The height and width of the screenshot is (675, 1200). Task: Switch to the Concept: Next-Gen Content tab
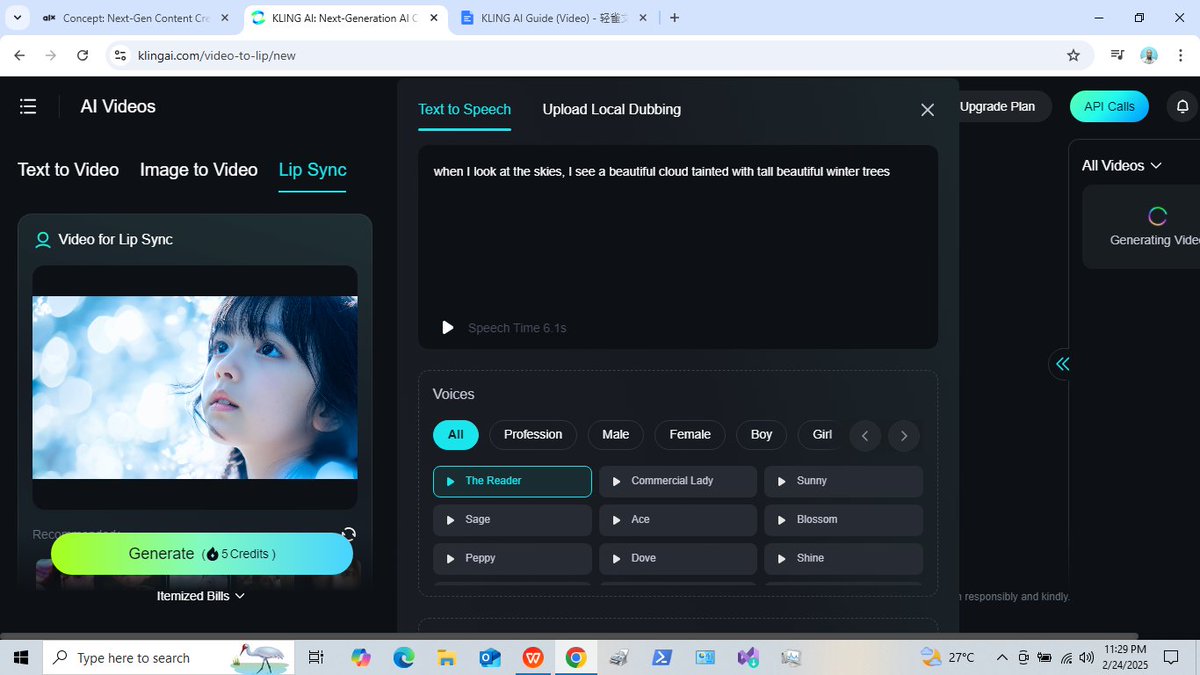[135, 18]
